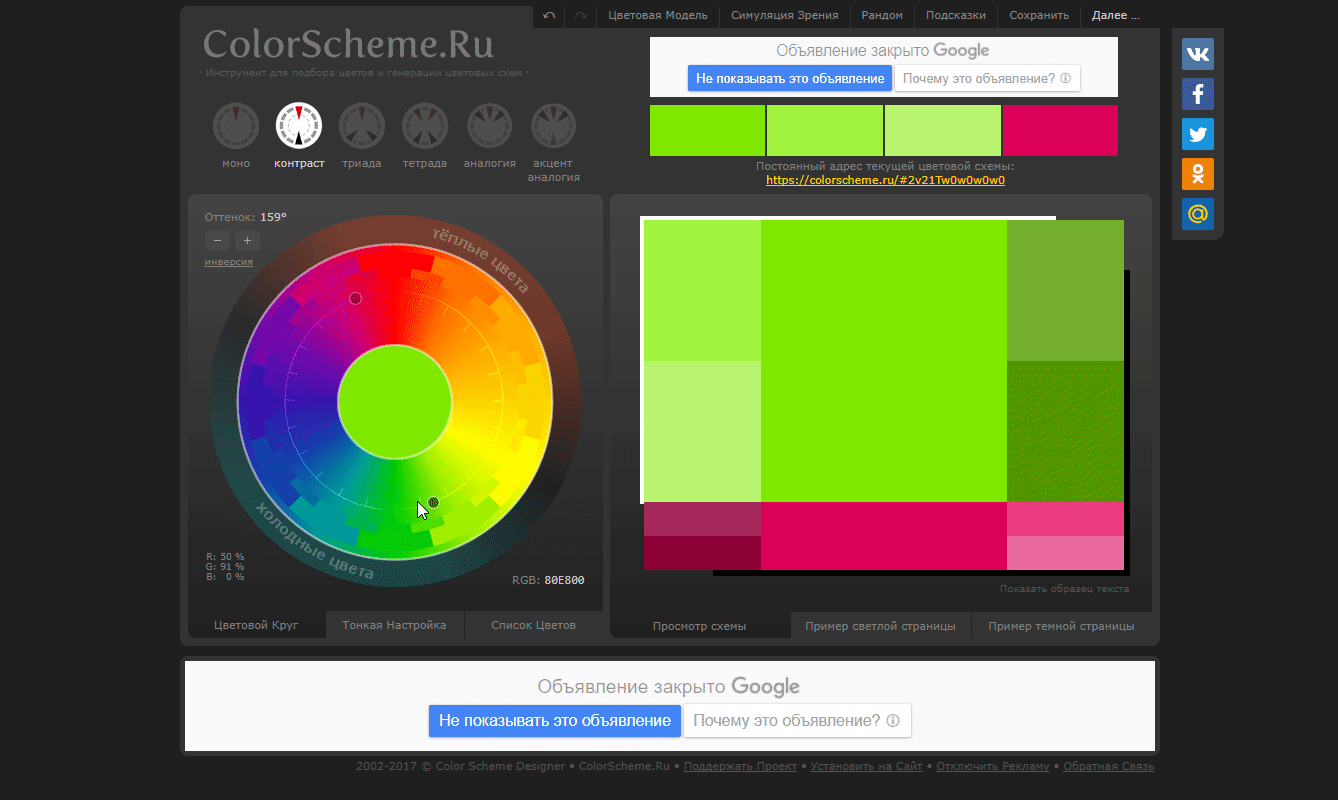Choose the тетрада scheme icon
The height and width of the screenshot is (800, 1338).
click(424, 125)
